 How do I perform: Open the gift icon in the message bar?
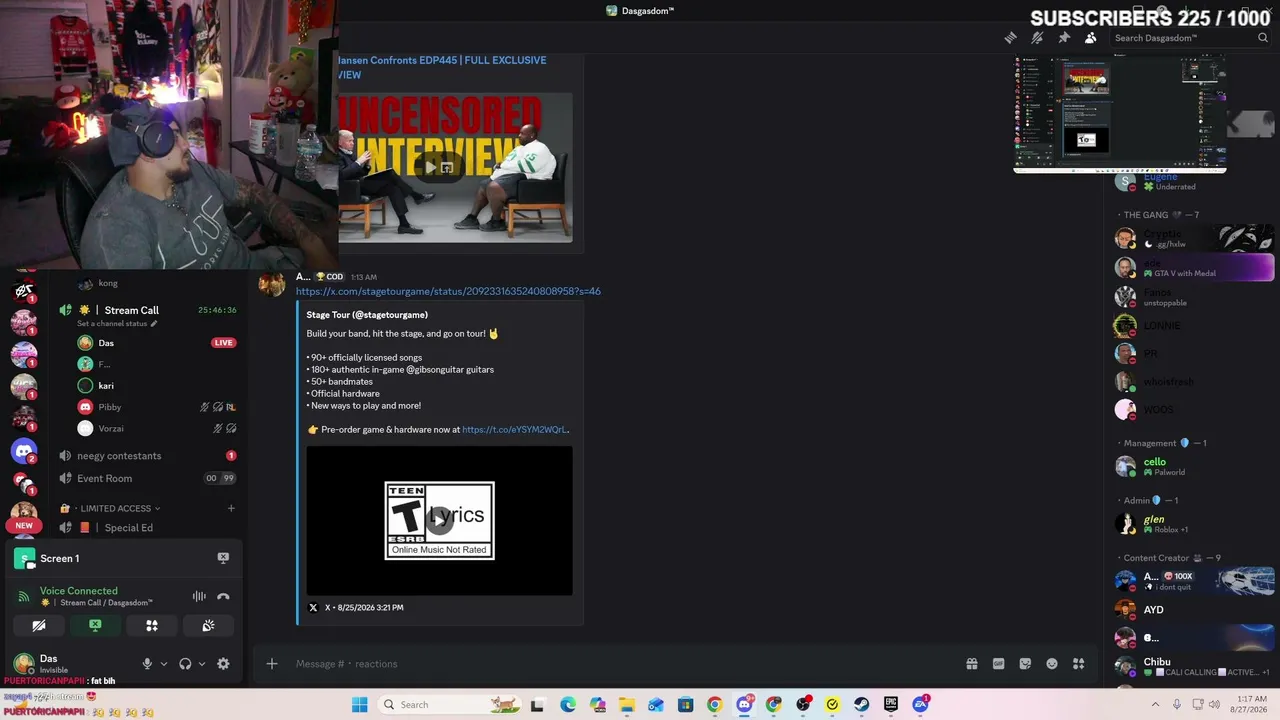971,664
